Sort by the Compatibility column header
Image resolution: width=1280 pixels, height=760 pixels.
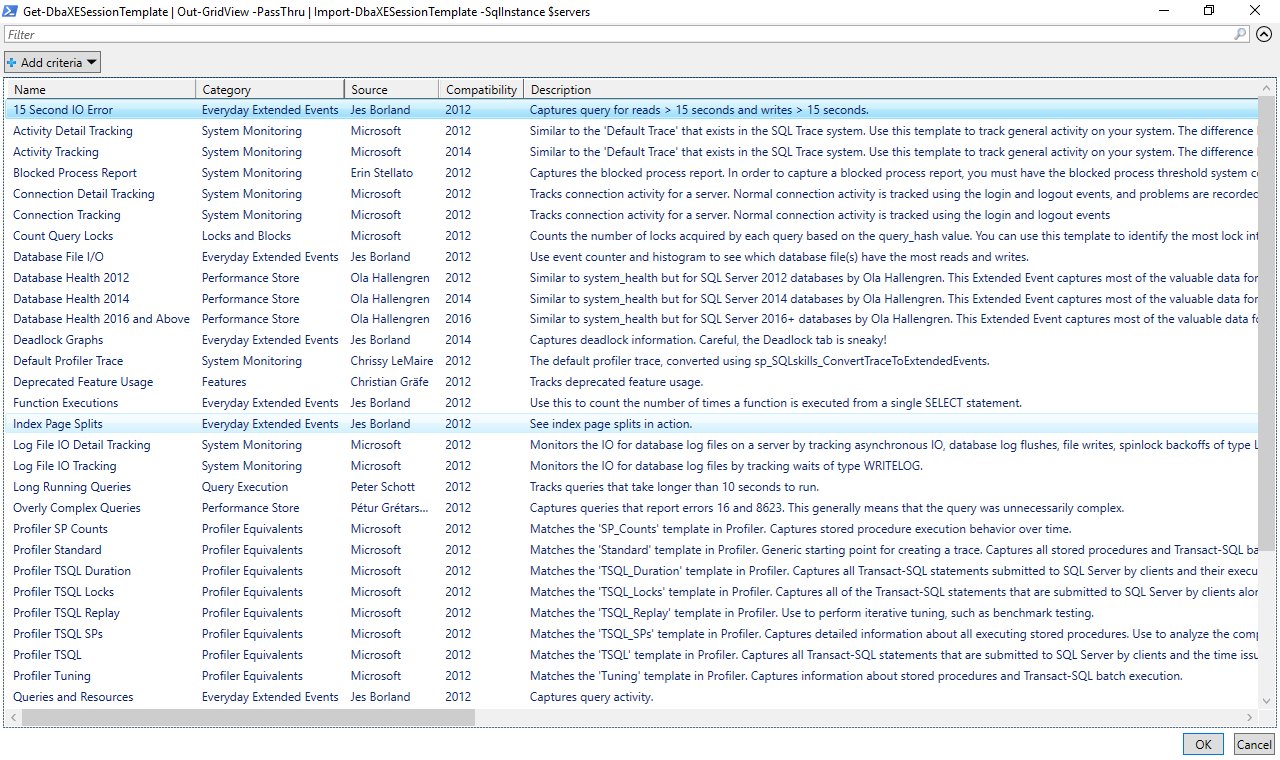481,89
